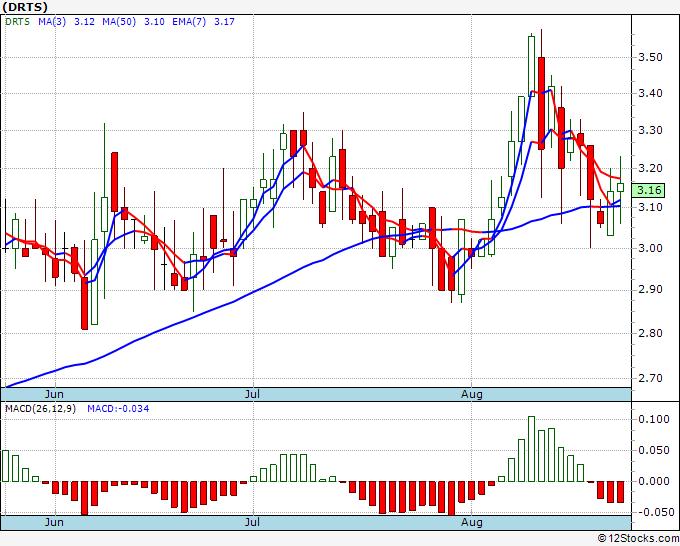Click the 3.00 price axis label
Screen dimensions: 680x546
coord(650,248)
